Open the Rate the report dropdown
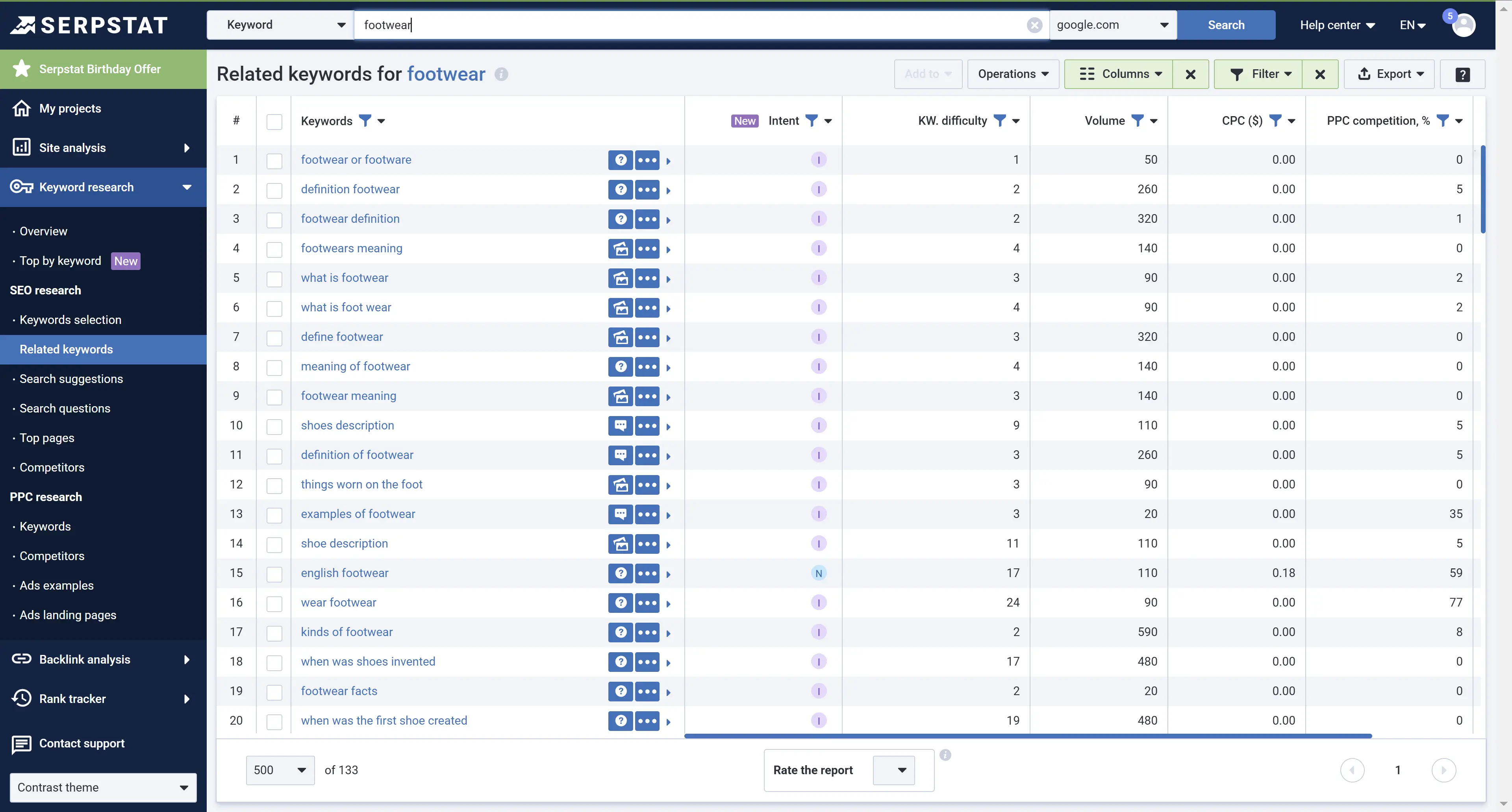Screen dimensions: 1512x812 pos(894,770)
